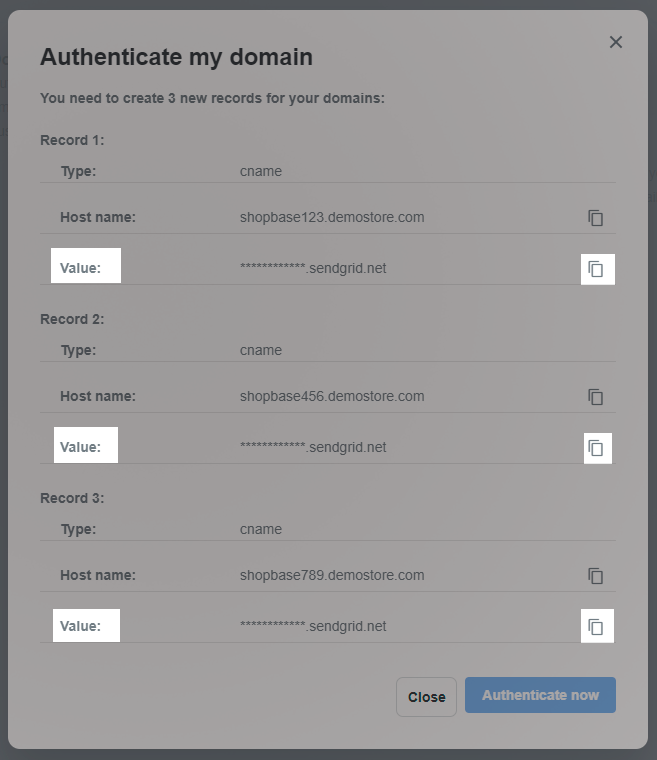657x760 pixels.
Task: Copy the Record 3 sendgrid value
Action: pyautogui.click(x=595, y=627)
